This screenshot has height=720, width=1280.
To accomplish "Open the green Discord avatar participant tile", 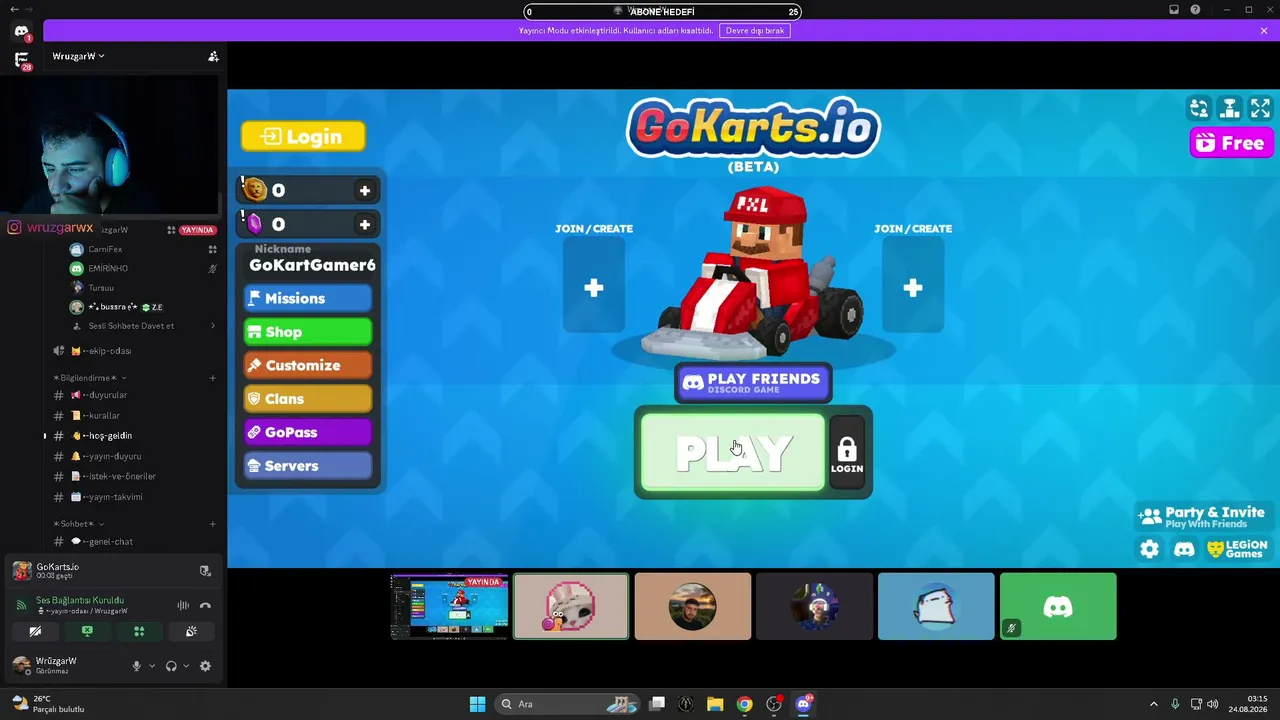I will pos(1058,606).
